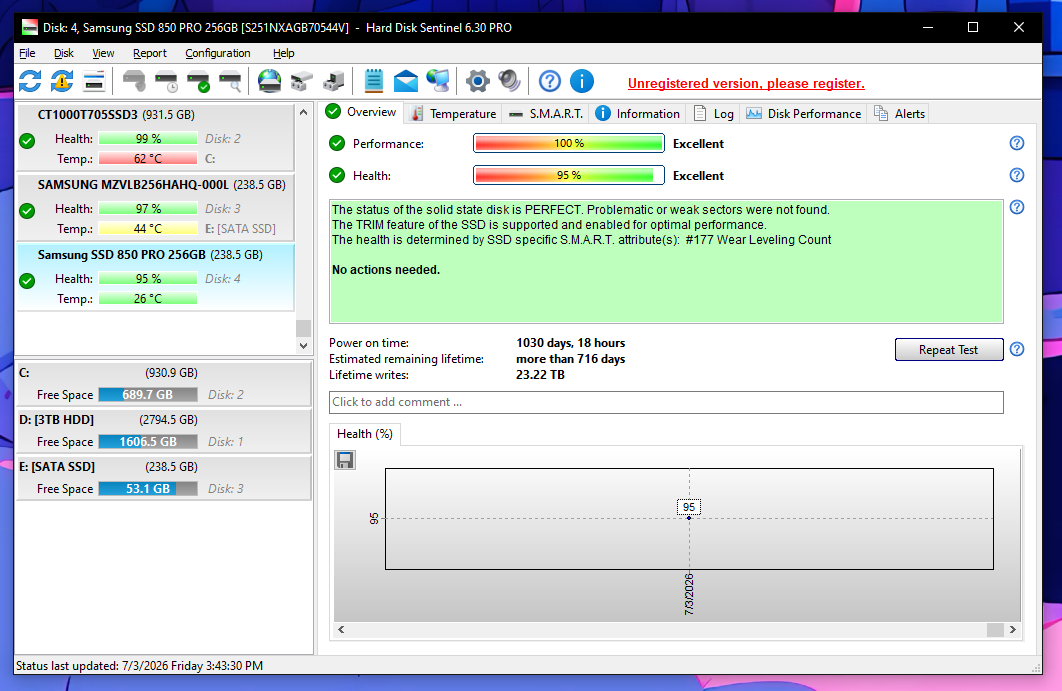Save the health graph with floppy icon
The height and width of the screenshot is (691, 1062).
click(x=345, y=460)
